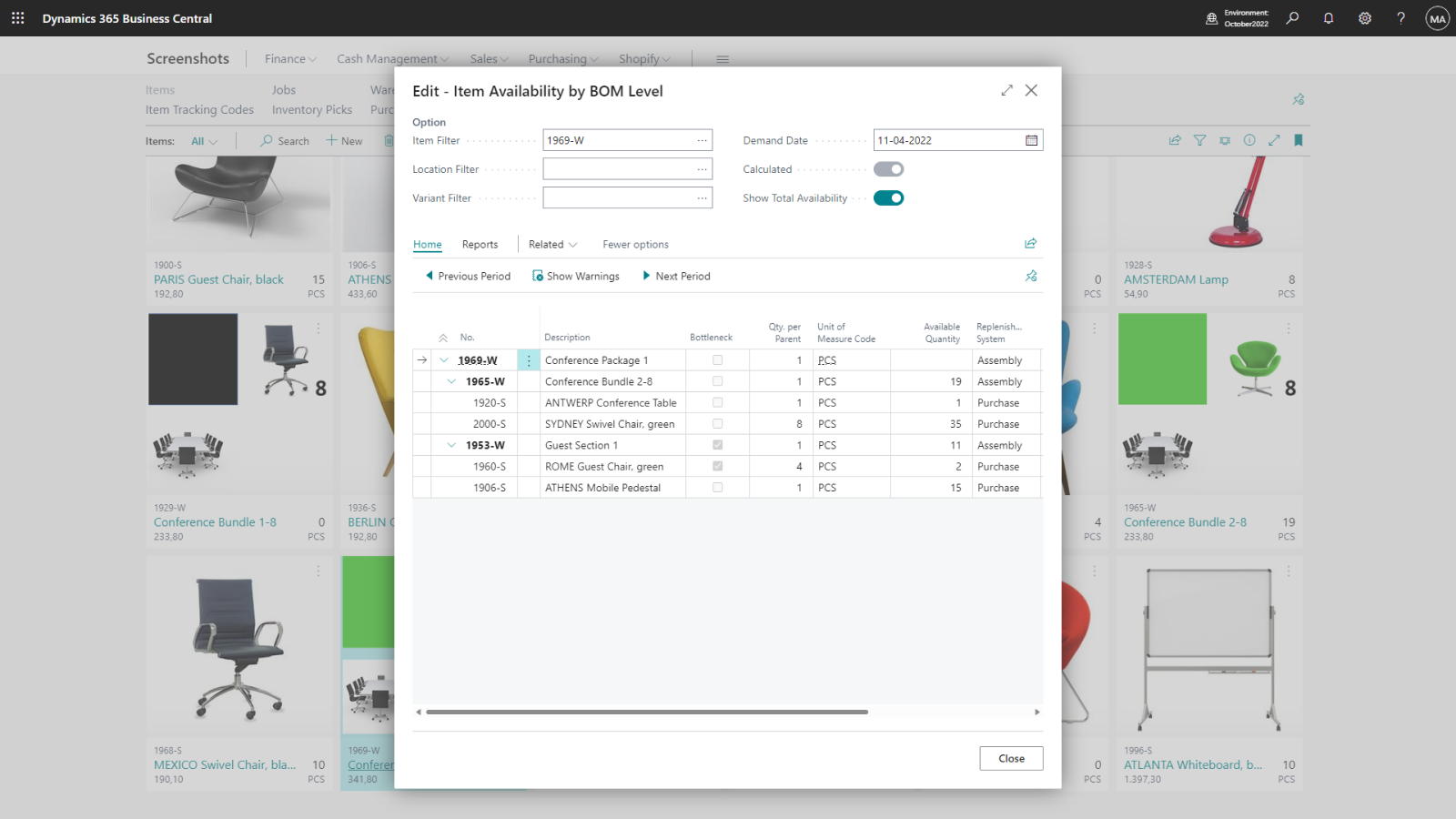Click the search magnifier in top bar
The image size is (1456, 819).
pos(1292,18)
